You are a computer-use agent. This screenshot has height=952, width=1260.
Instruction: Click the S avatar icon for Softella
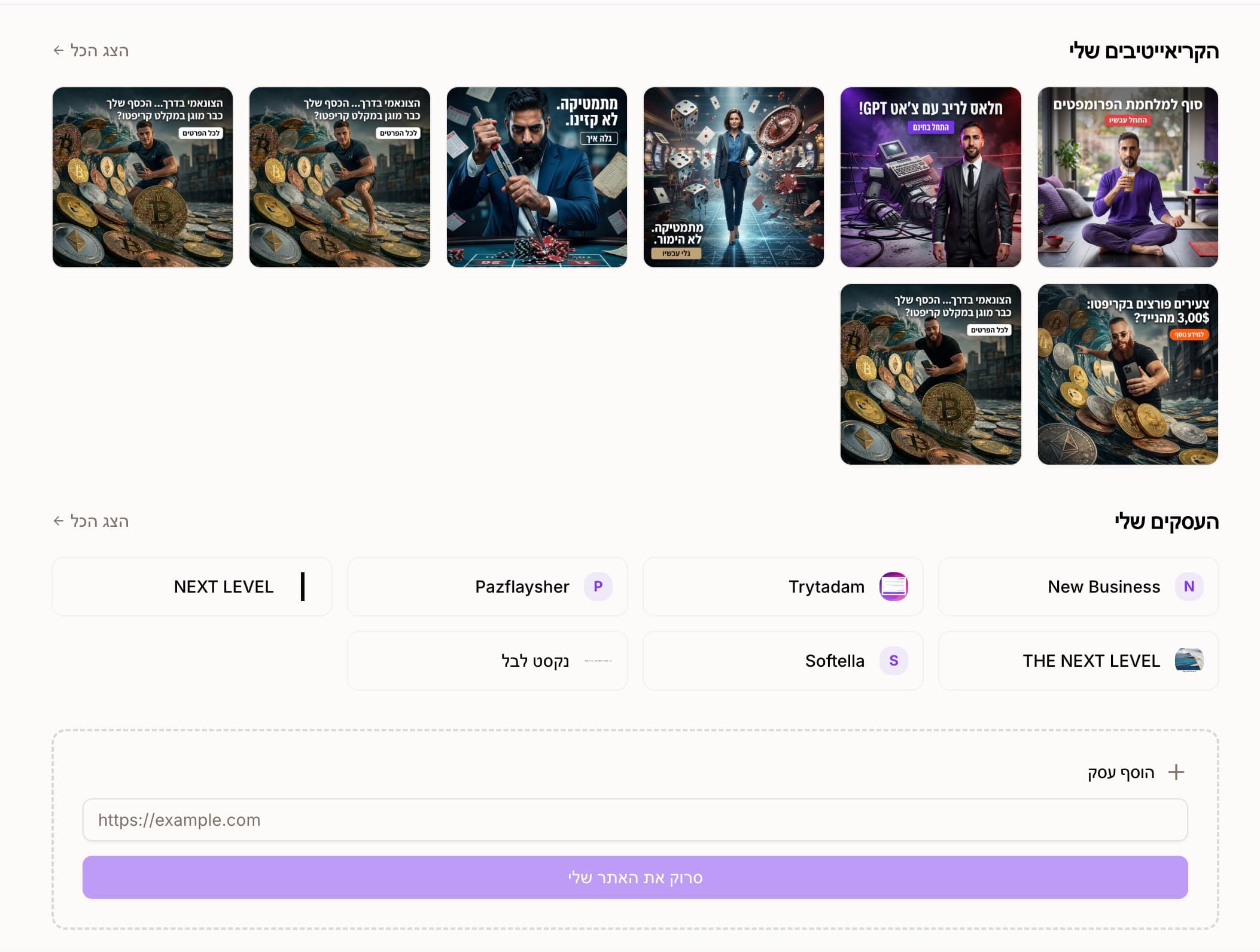(x=893, y=661)
